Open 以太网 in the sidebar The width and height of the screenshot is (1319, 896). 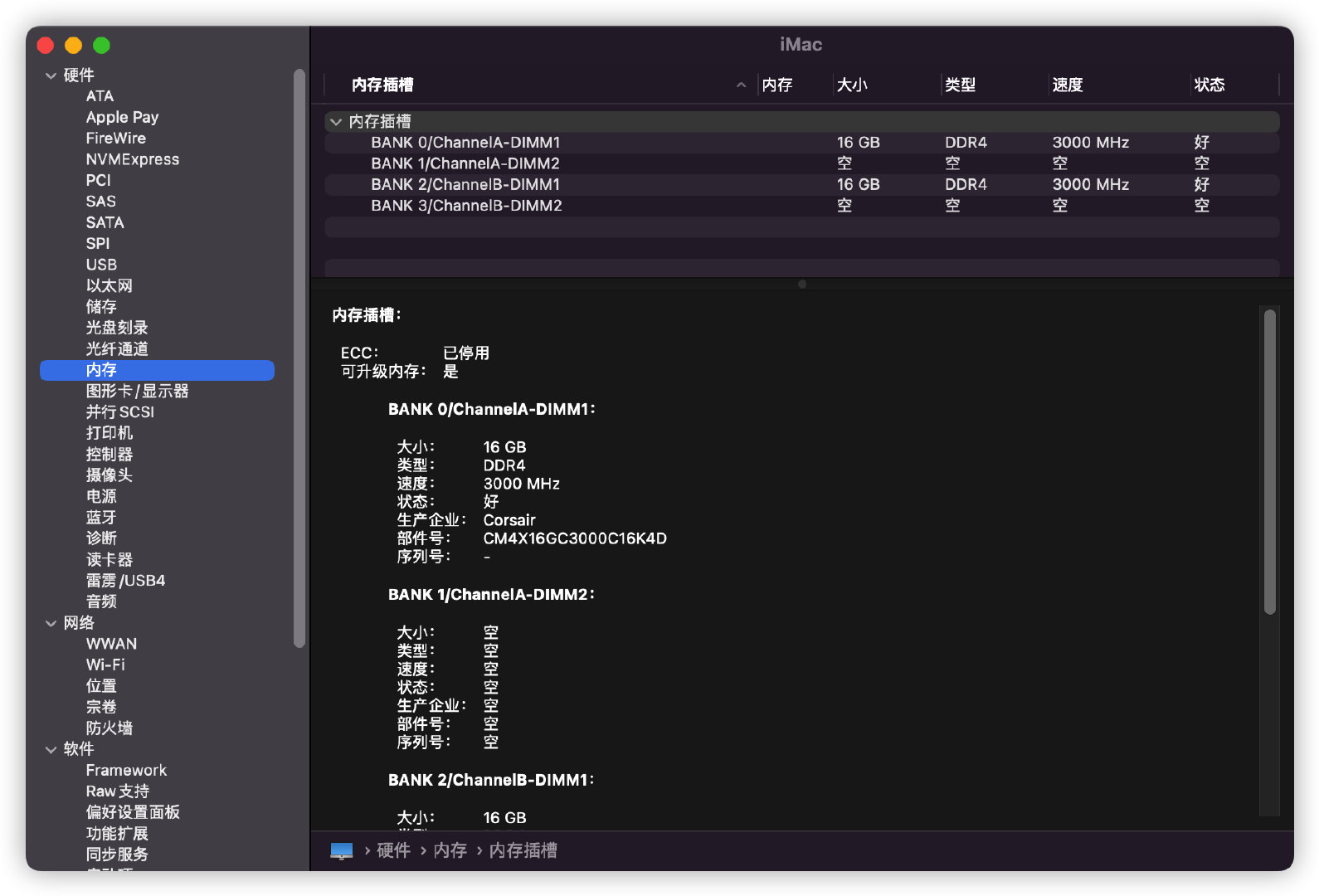[109, 286]
